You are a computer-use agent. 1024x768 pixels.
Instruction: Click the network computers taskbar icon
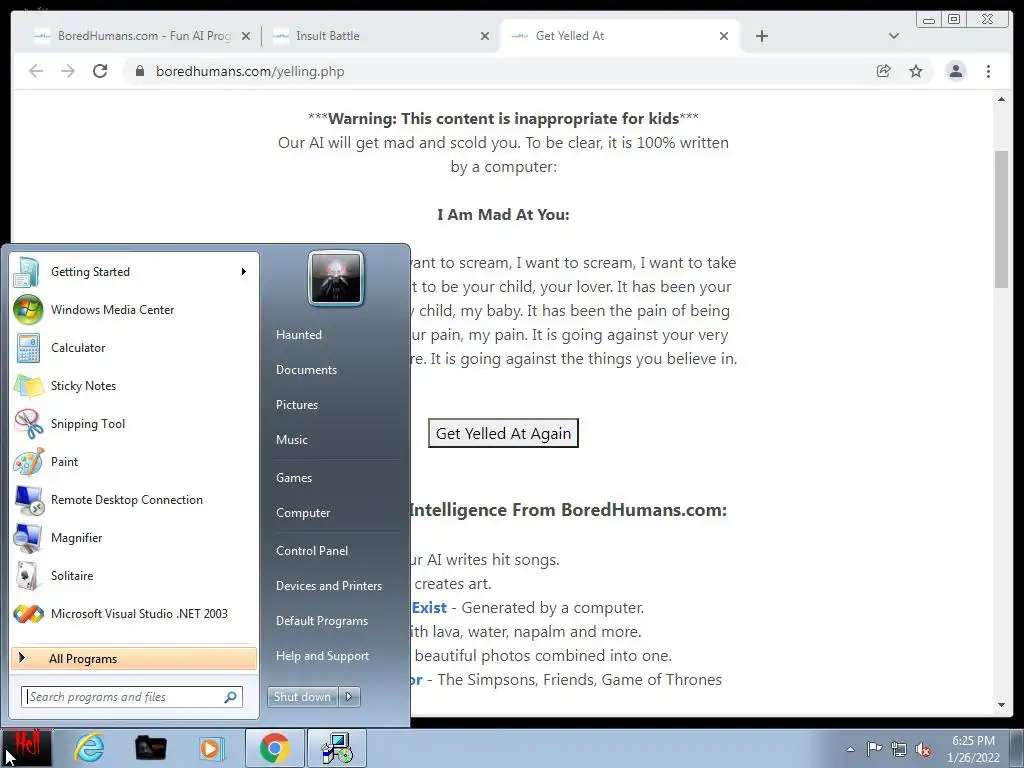pyautogui.click(x=337, y=748)
